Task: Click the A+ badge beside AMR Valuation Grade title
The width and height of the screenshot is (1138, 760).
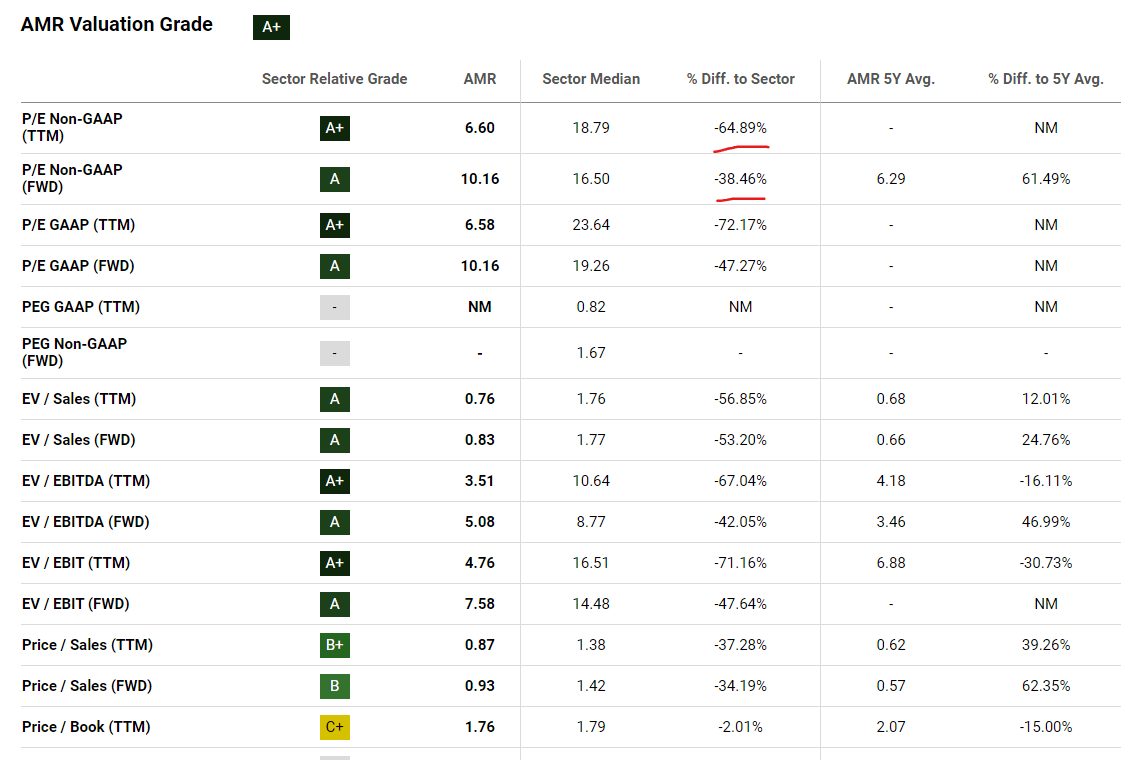Action: click(271, 27)
